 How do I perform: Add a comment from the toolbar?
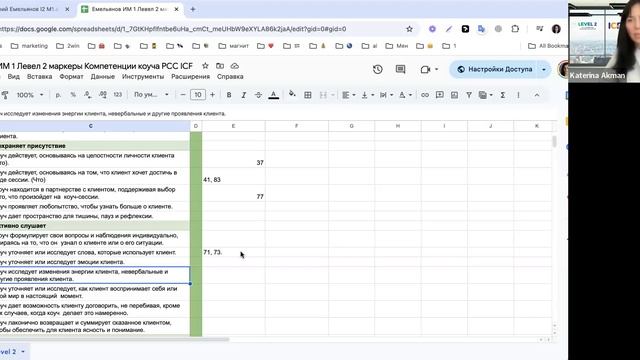coord(440,95)
